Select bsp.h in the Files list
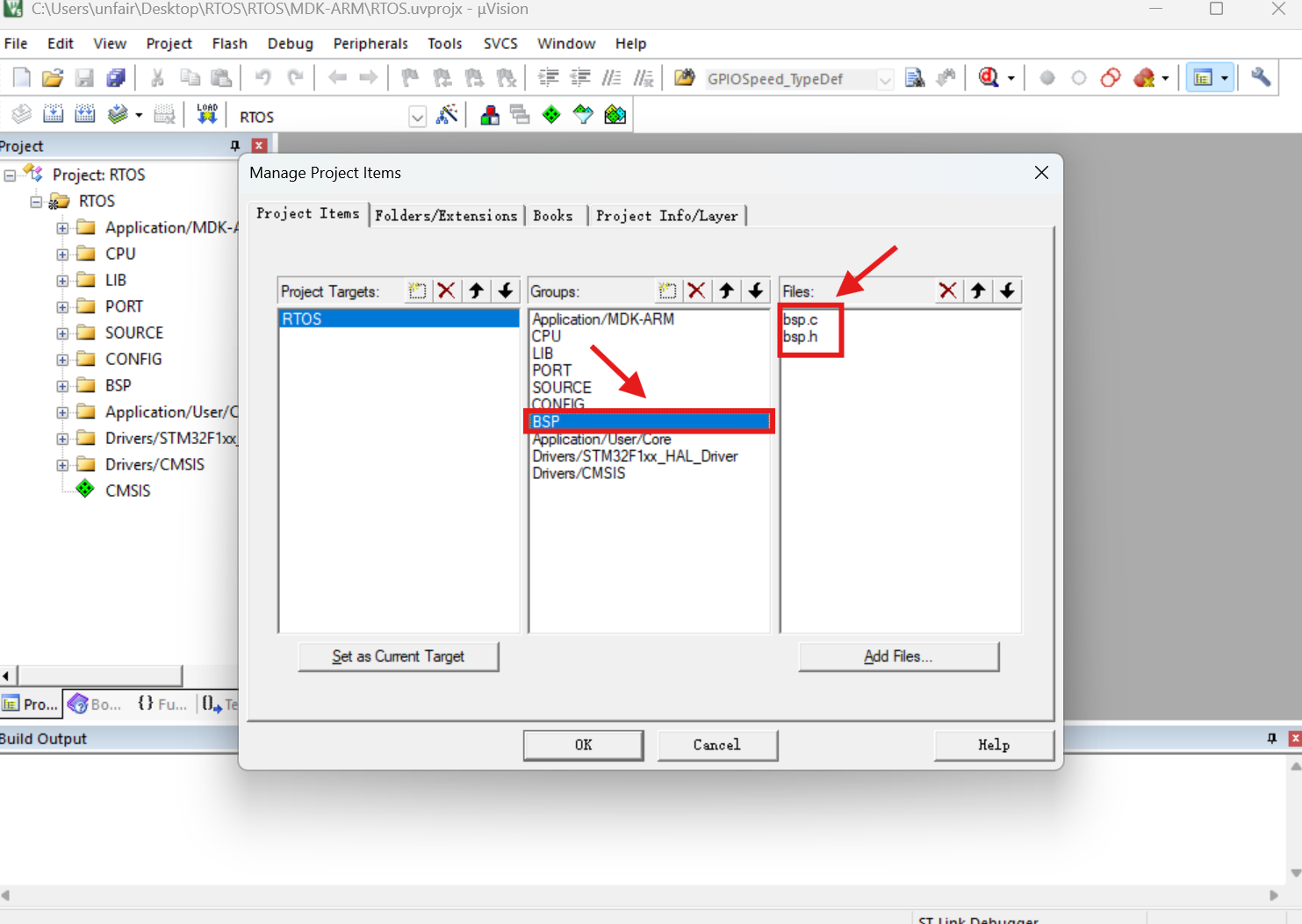The width and height of the screenshot is (1302, 924). [800, 336]
